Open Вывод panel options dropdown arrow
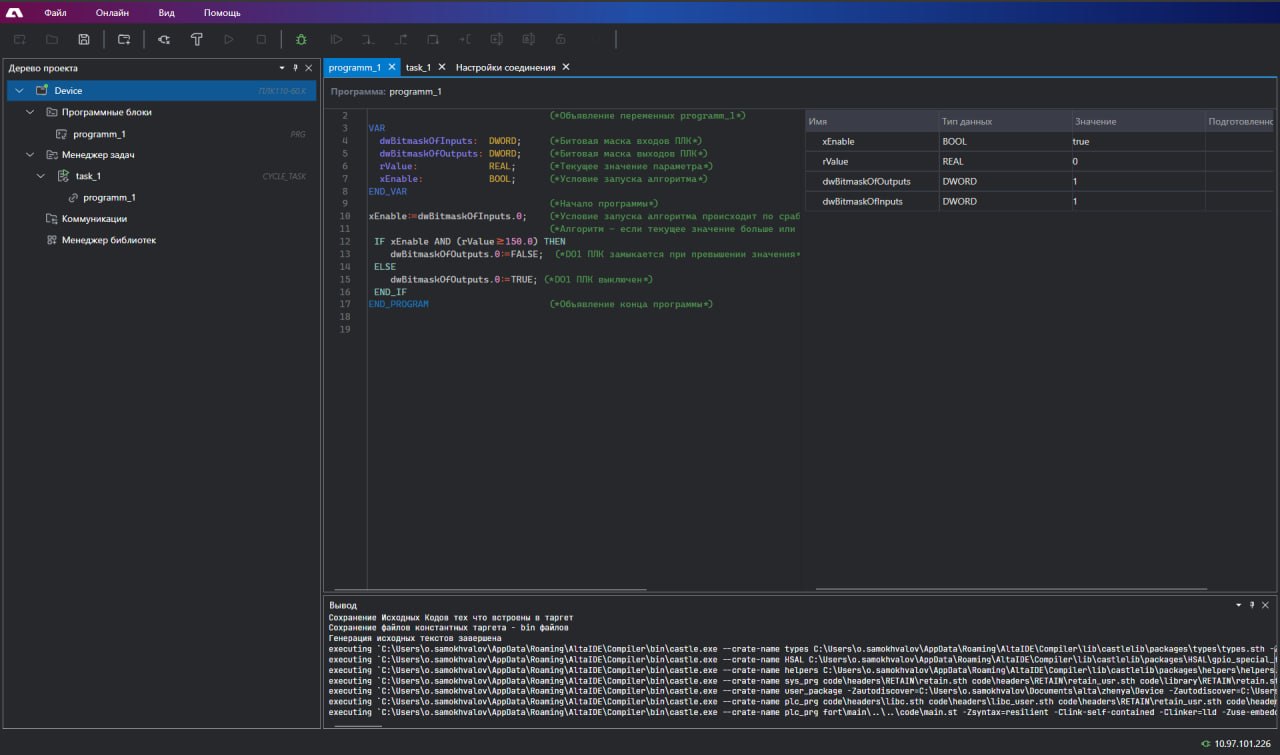Image resolution: width=1280 pixels, height=755 pixels. 1238,605
